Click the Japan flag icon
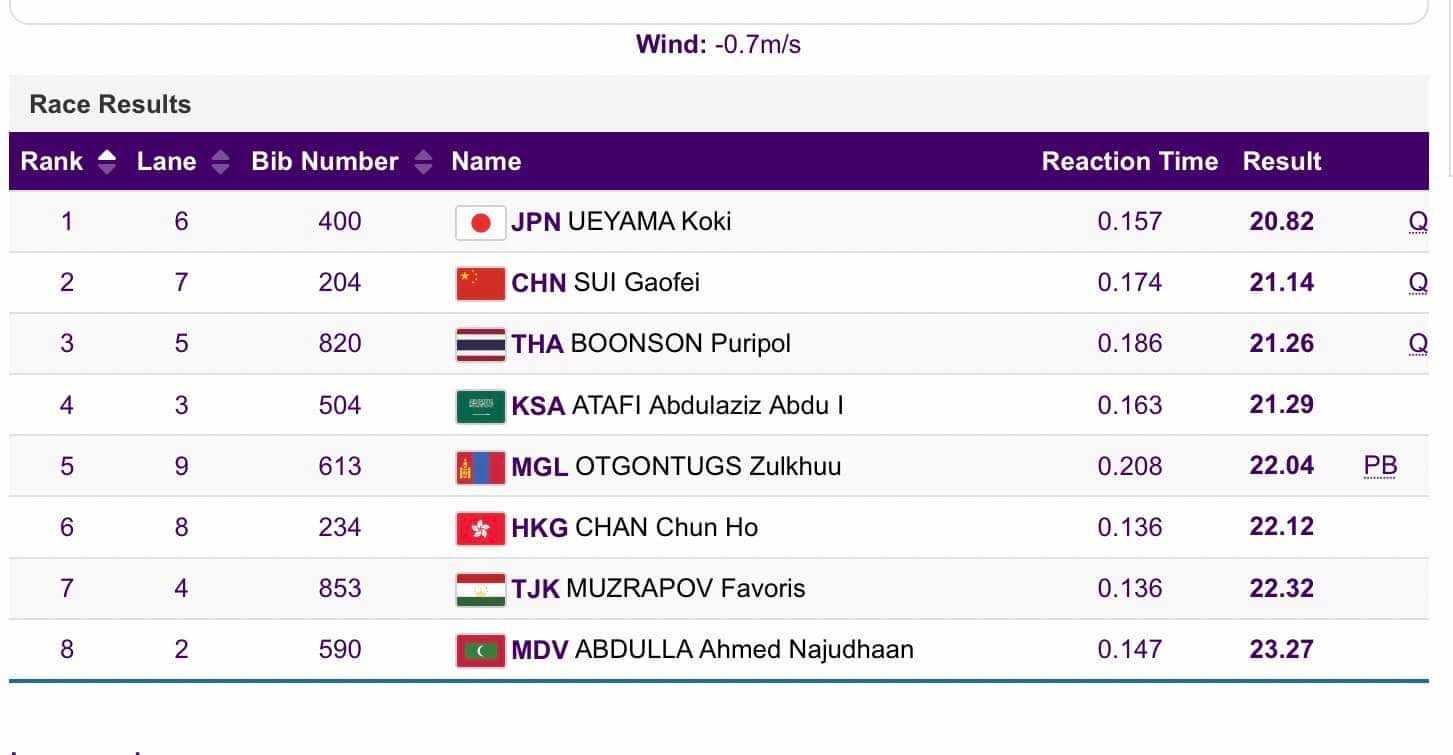This screenshot has width=1453, height=755. tap(480, 222)
